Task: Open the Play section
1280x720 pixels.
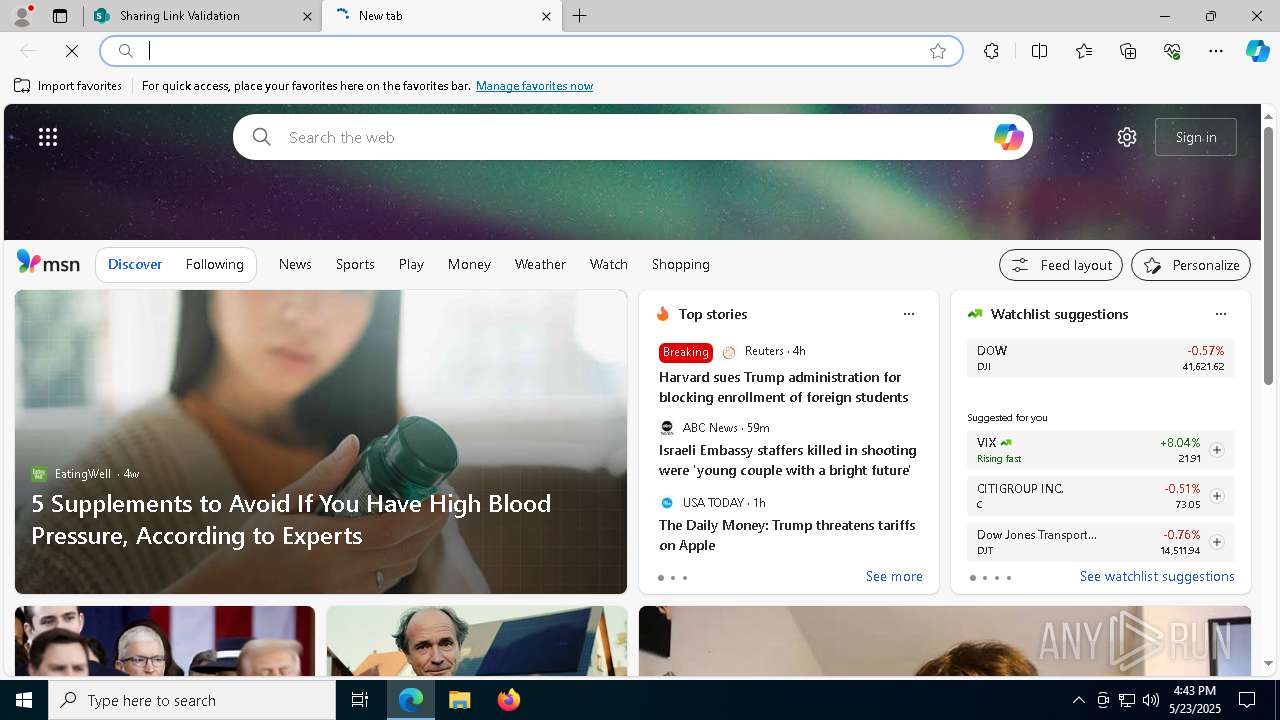Action: [411, 264]
